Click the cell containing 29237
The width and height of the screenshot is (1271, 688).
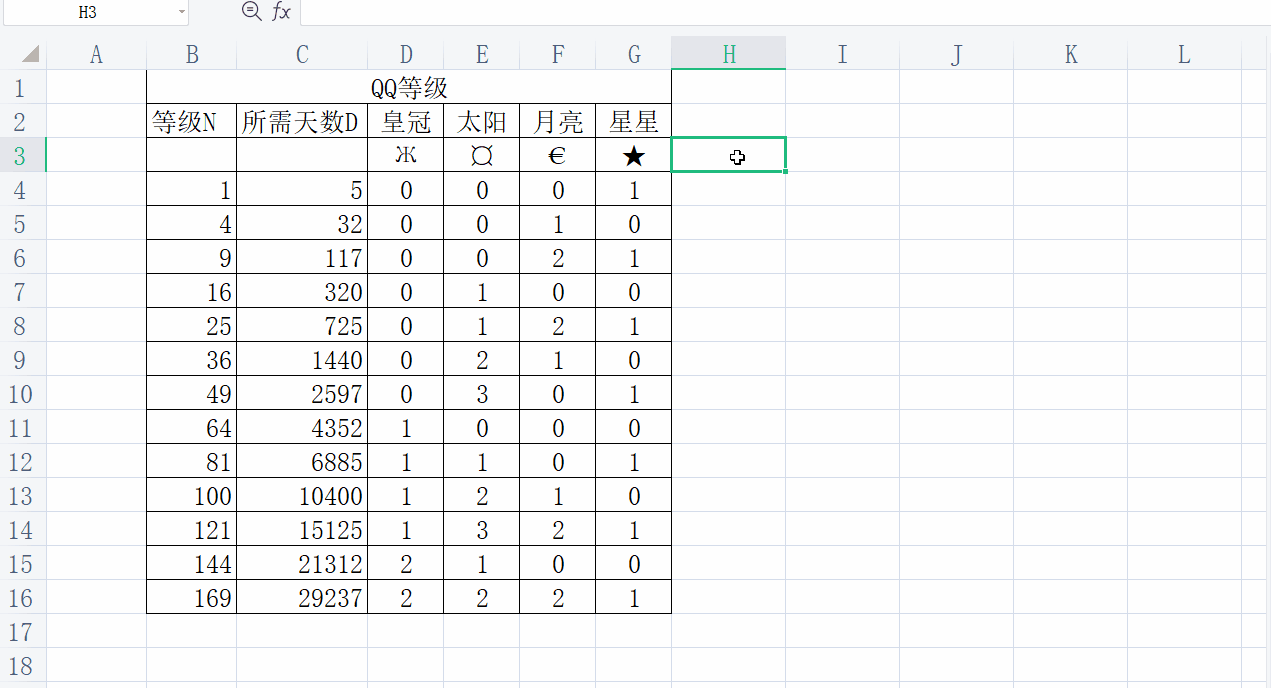point(302,598)
